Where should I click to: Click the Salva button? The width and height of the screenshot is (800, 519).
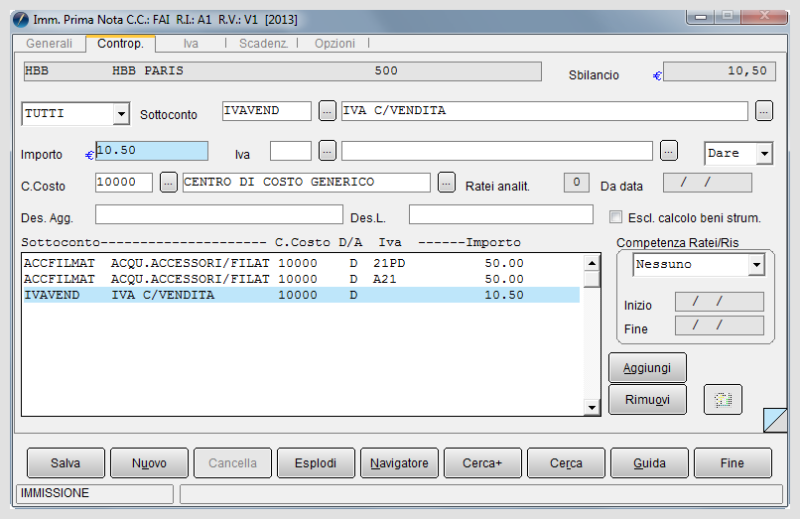[x=65, y=463]
